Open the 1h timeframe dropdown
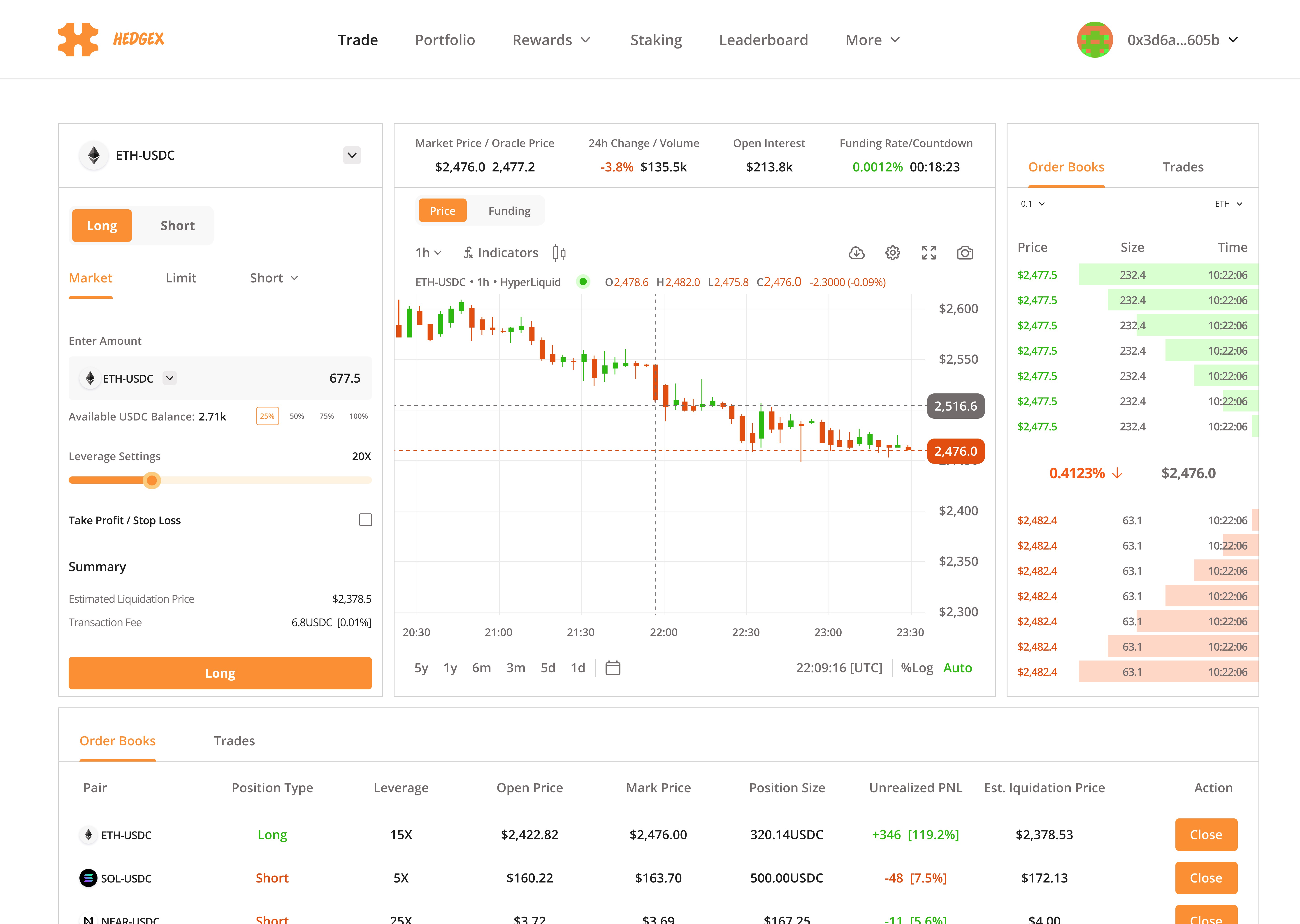1300x924 pixels. point(429,253)
